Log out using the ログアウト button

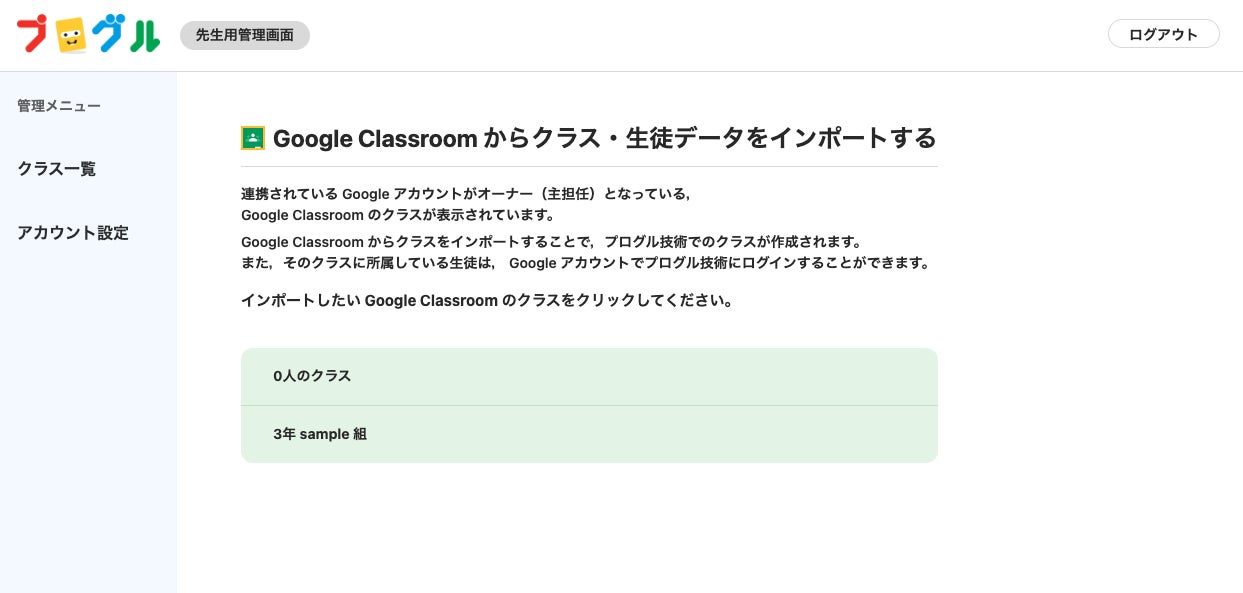1163,34
